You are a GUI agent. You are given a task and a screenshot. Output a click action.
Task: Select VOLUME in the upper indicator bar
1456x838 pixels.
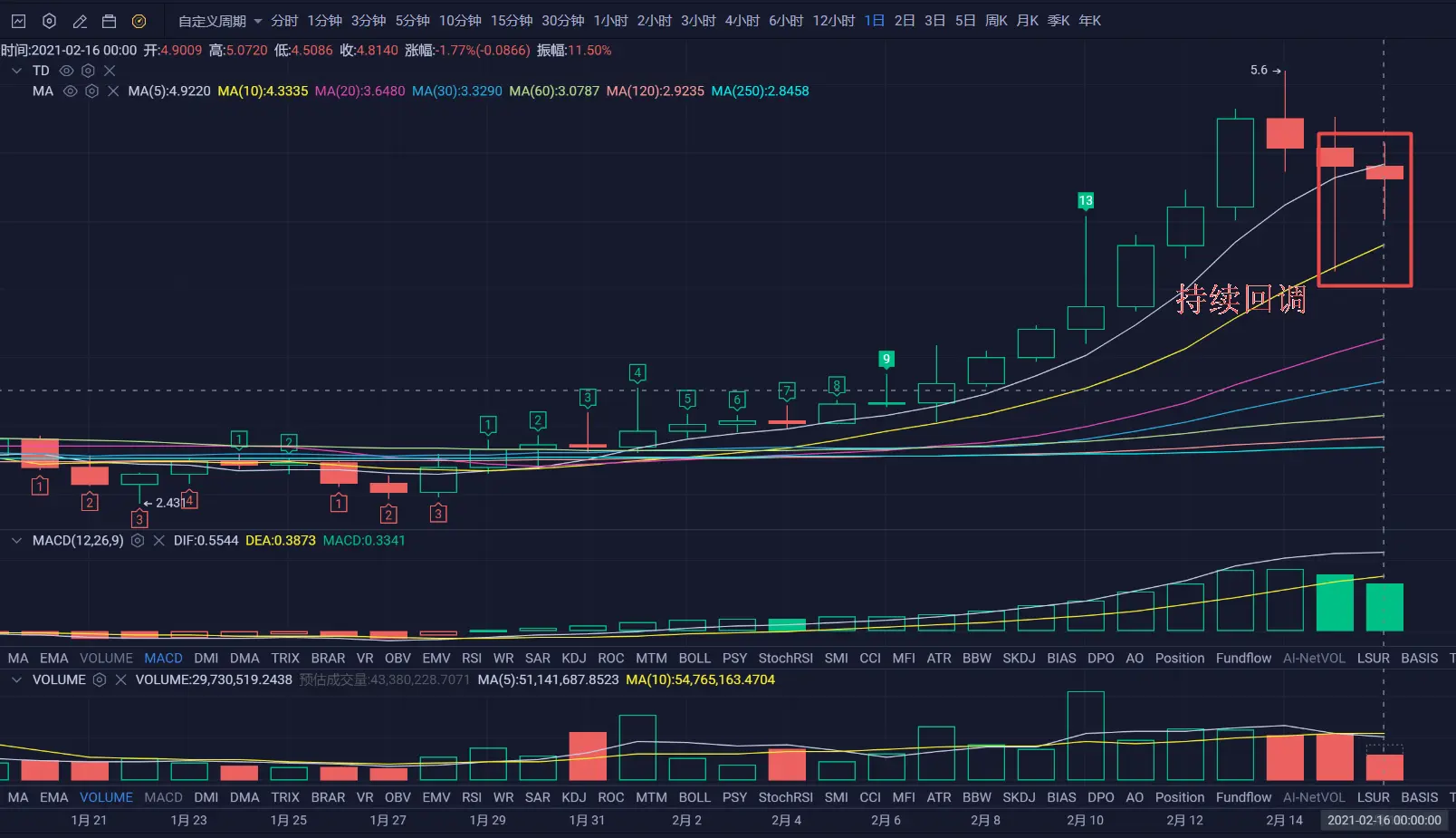tap(106, 659)
